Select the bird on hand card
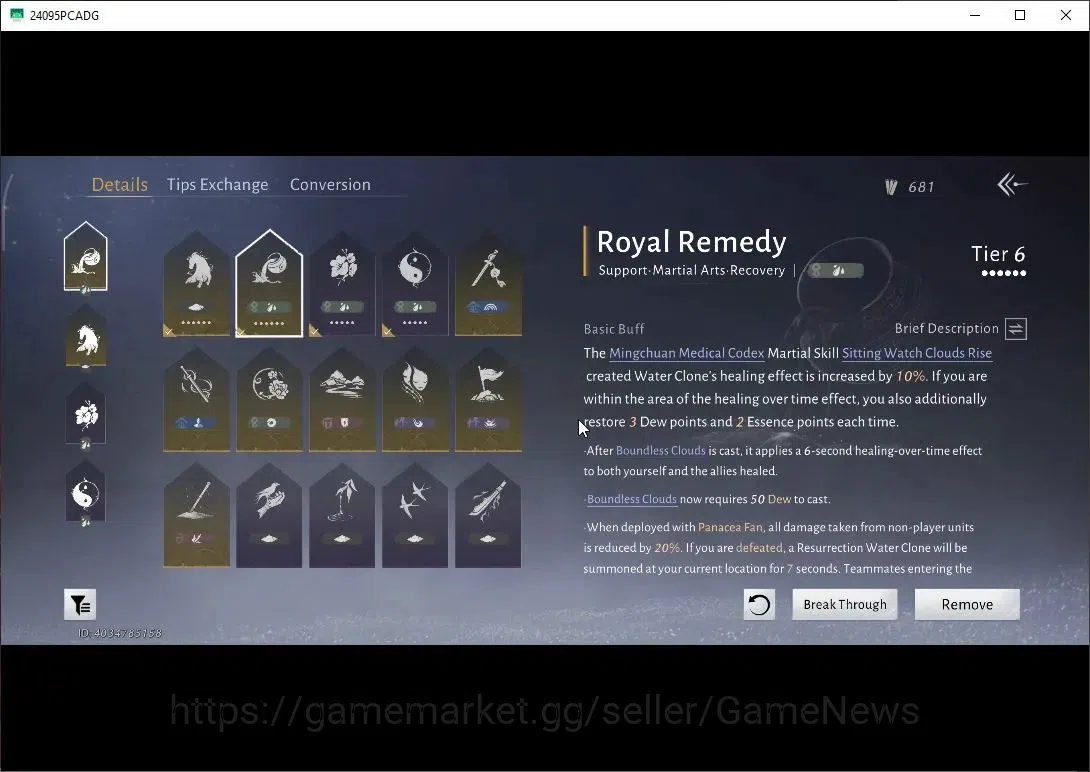 [x=269, y=515]
